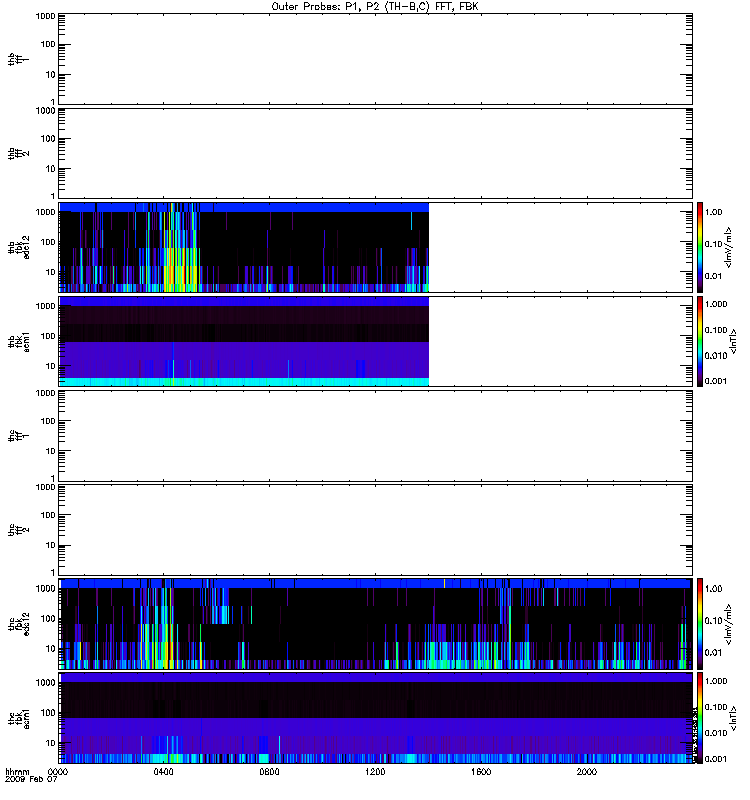
Task: Click the thb fff 2 panel label
Action: click(18, 154)
